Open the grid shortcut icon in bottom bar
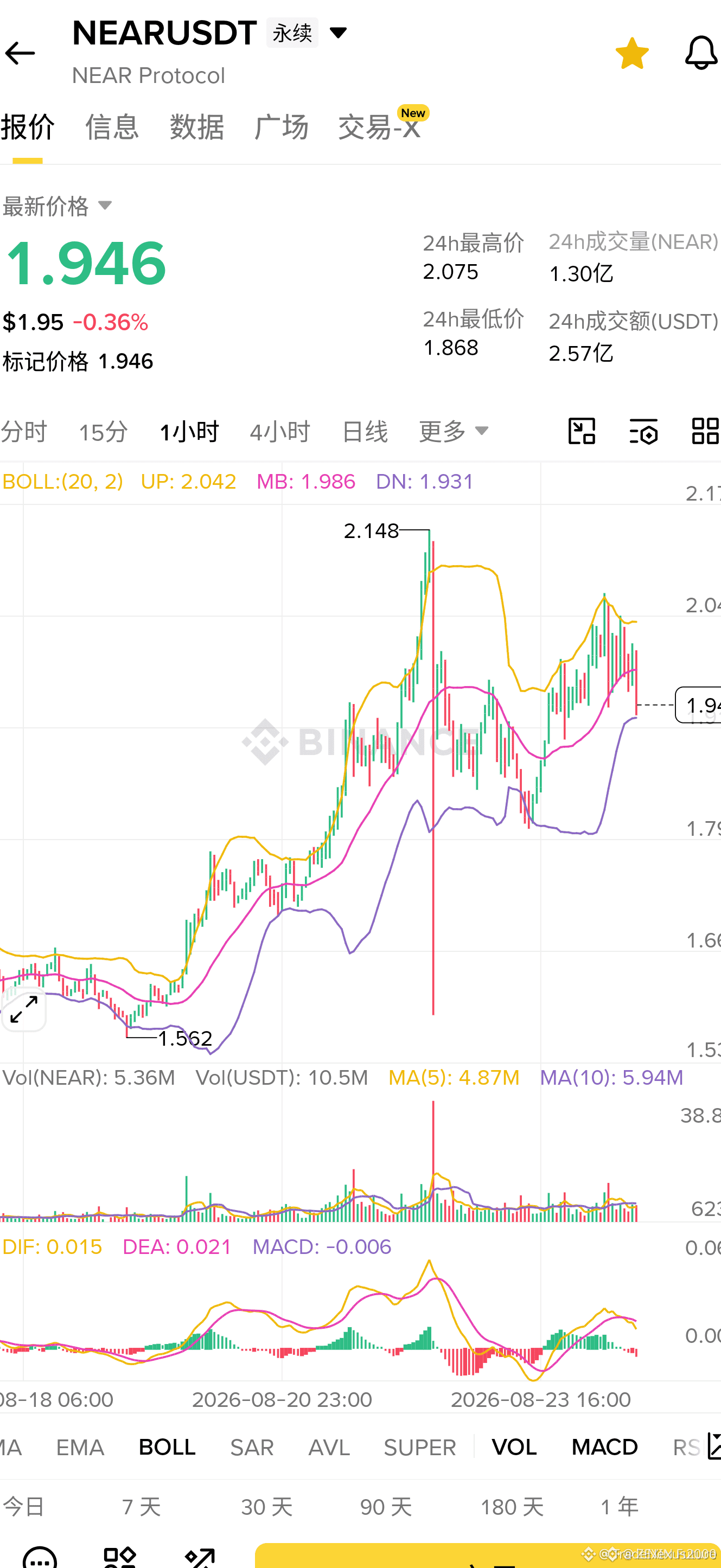This screenshot has height=1568, width=721. click(120, 1557)
